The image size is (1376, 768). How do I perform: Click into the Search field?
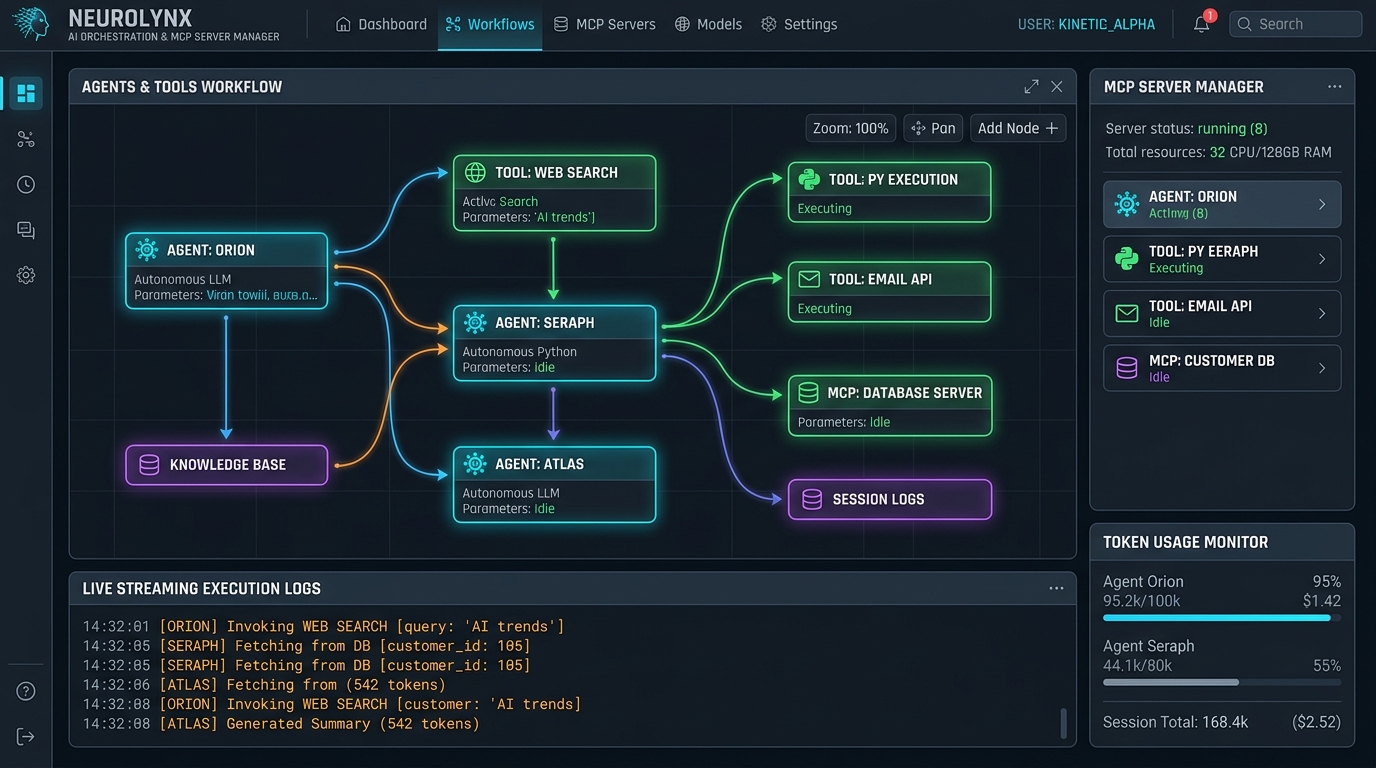pyautogui.click(x=1295, y=24)
